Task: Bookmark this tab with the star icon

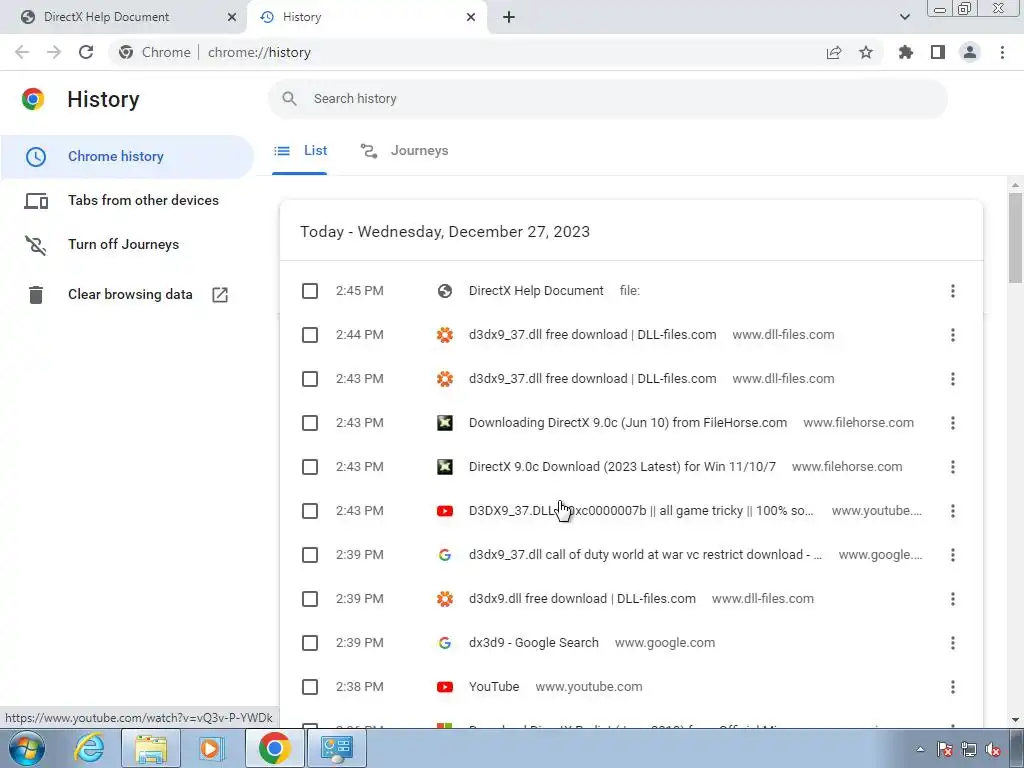Action: [x=866, y=52]
